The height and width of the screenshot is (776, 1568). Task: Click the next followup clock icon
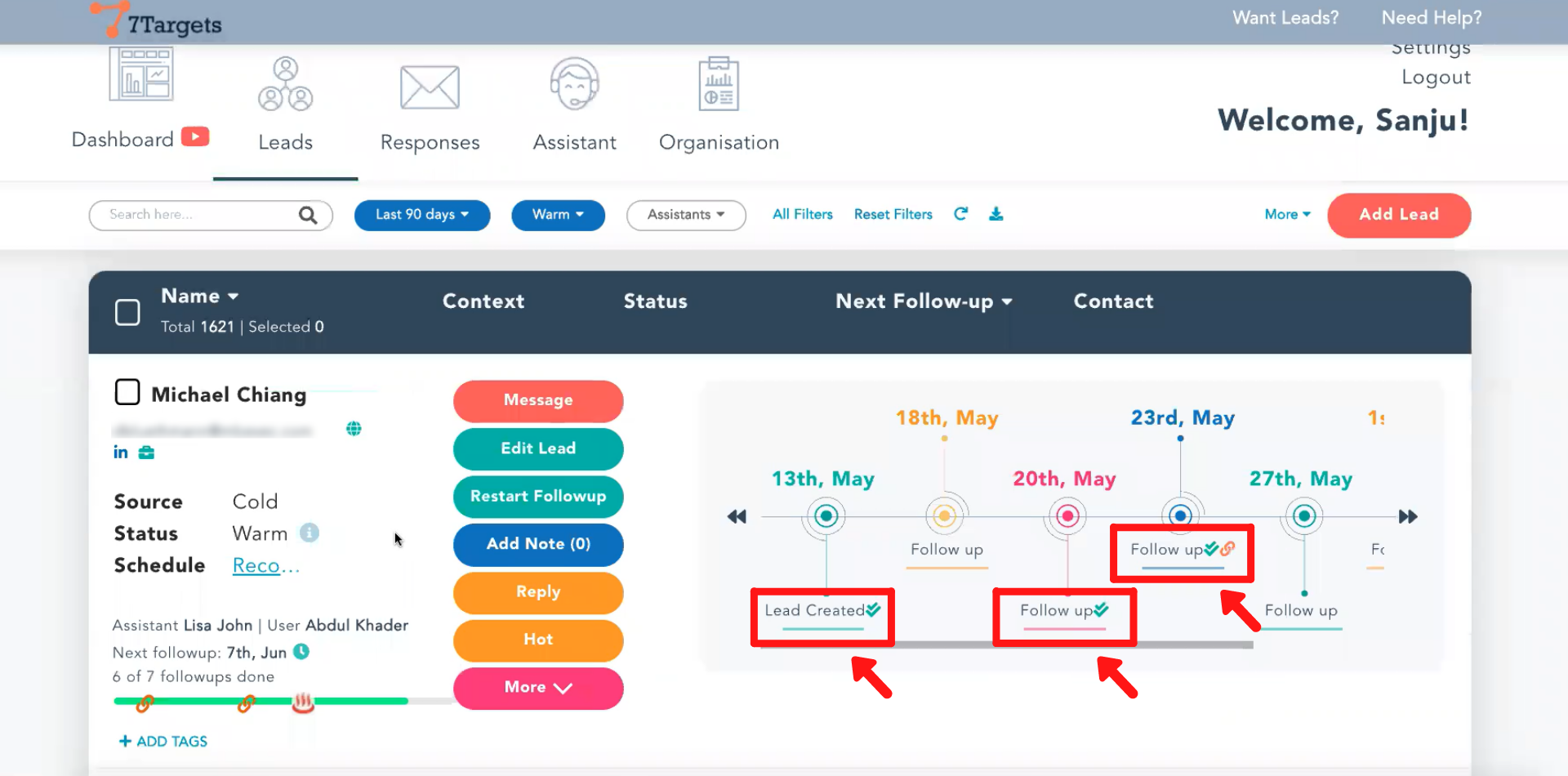point(301,652)
